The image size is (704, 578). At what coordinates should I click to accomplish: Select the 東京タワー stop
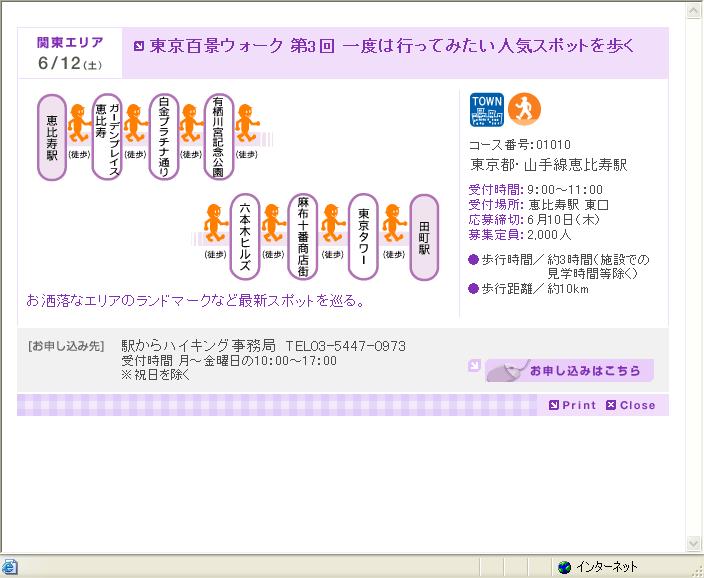363,237
